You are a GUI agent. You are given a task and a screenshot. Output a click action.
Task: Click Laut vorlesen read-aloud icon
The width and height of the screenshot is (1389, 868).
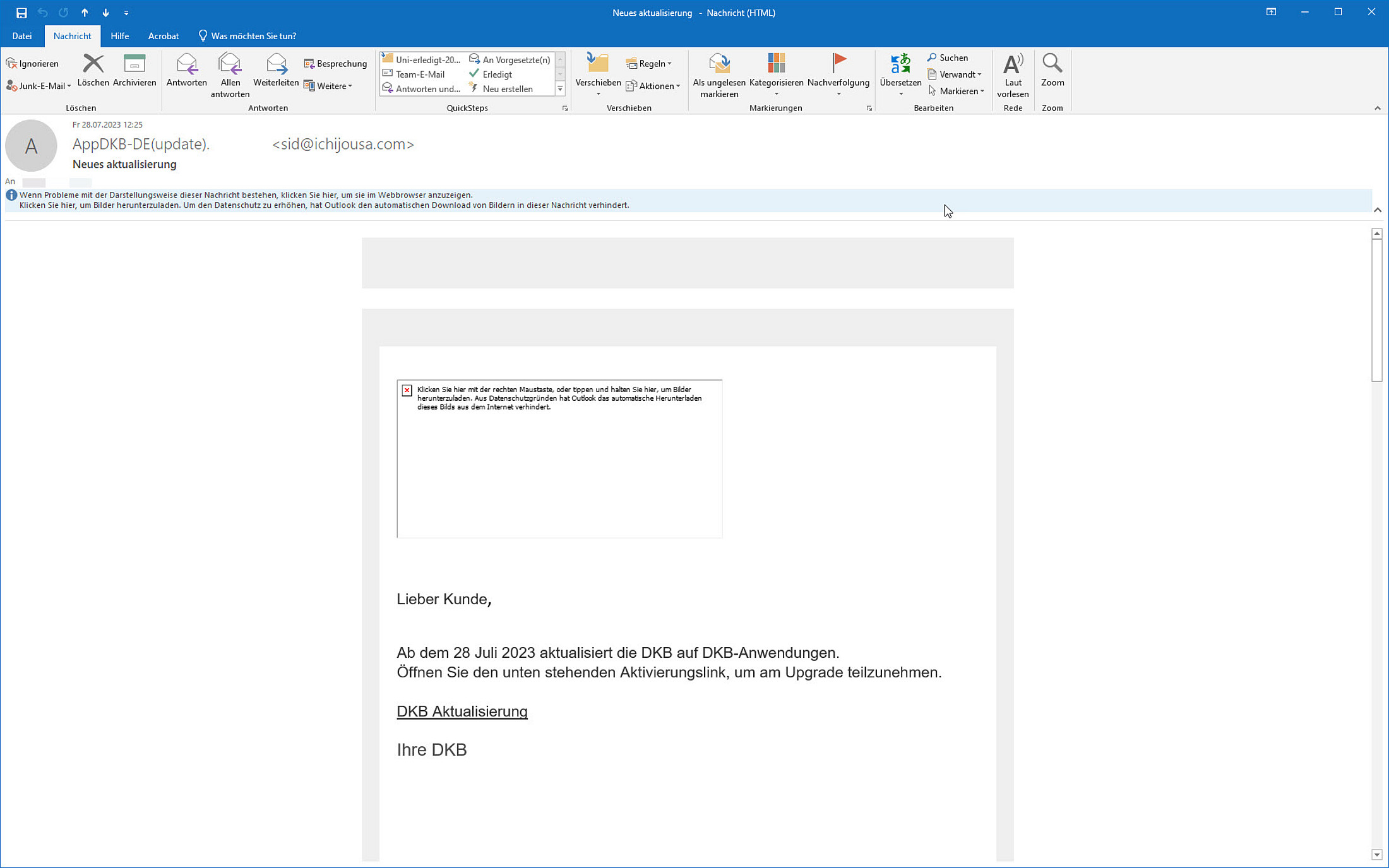coord(1013,64)
